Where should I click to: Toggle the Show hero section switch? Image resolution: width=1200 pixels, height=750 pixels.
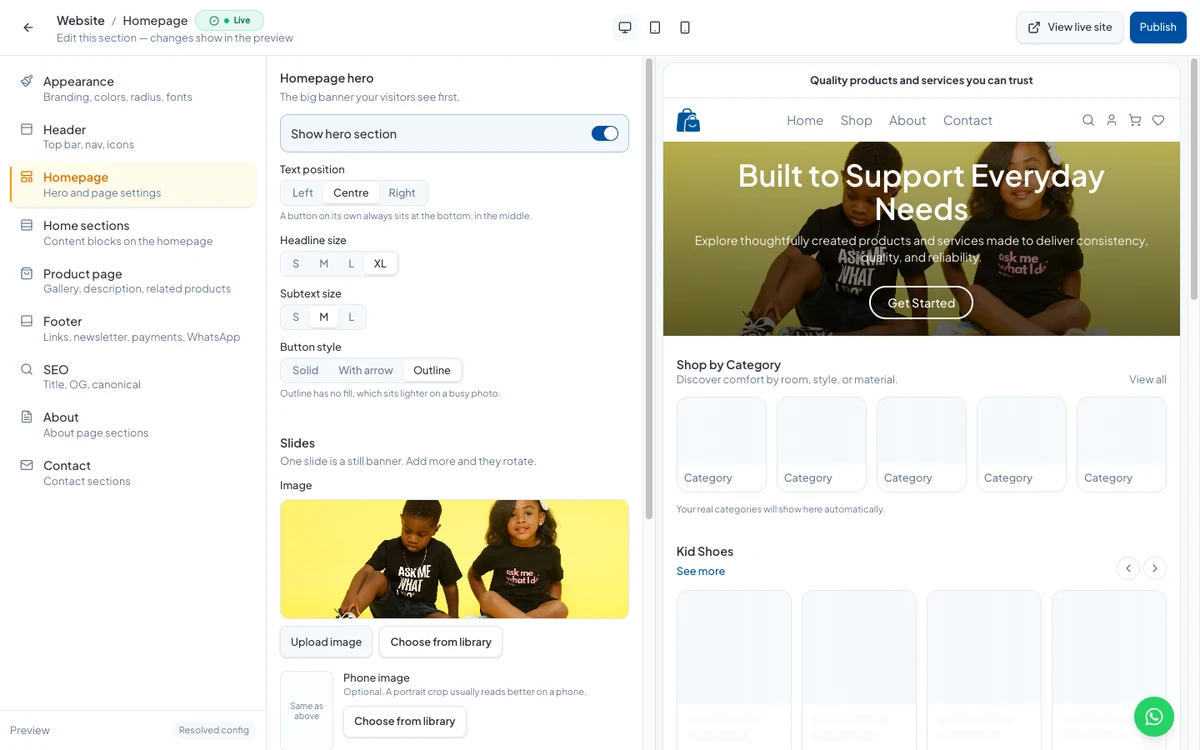[605, 133]
